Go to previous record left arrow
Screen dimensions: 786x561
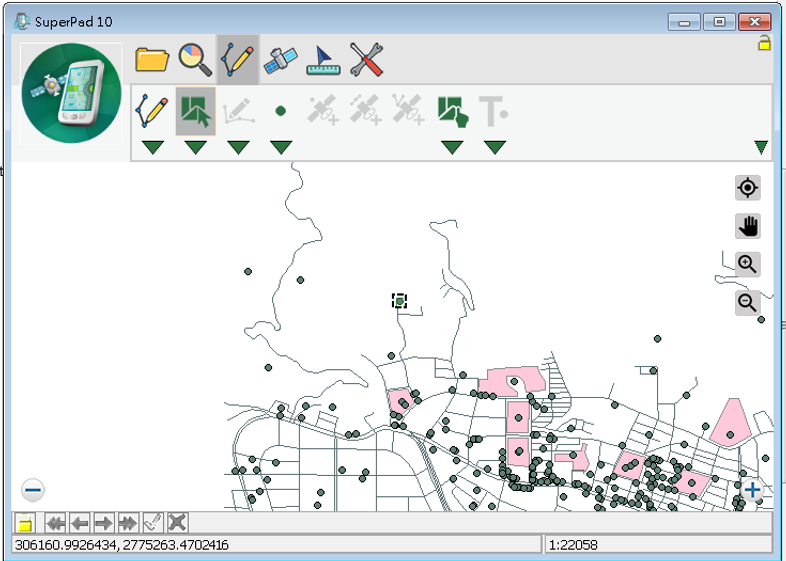click(80, 523)
